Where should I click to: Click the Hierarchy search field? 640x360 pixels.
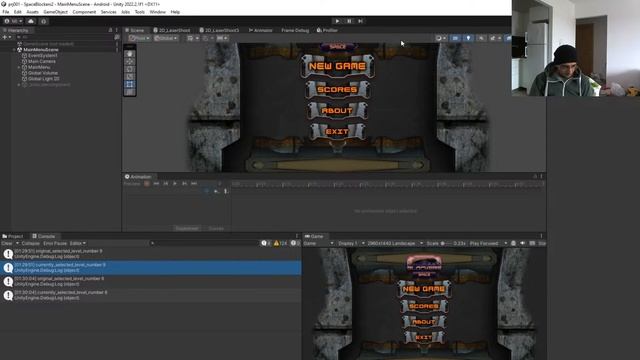66,37
